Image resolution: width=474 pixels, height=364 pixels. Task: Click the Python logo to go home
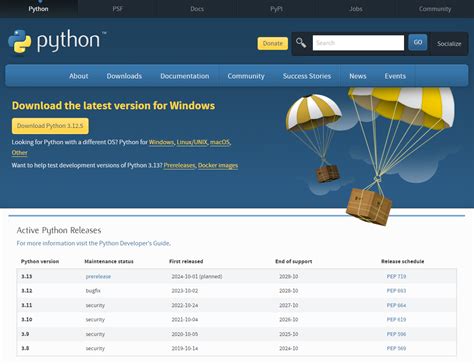click(x=57, y=41)
